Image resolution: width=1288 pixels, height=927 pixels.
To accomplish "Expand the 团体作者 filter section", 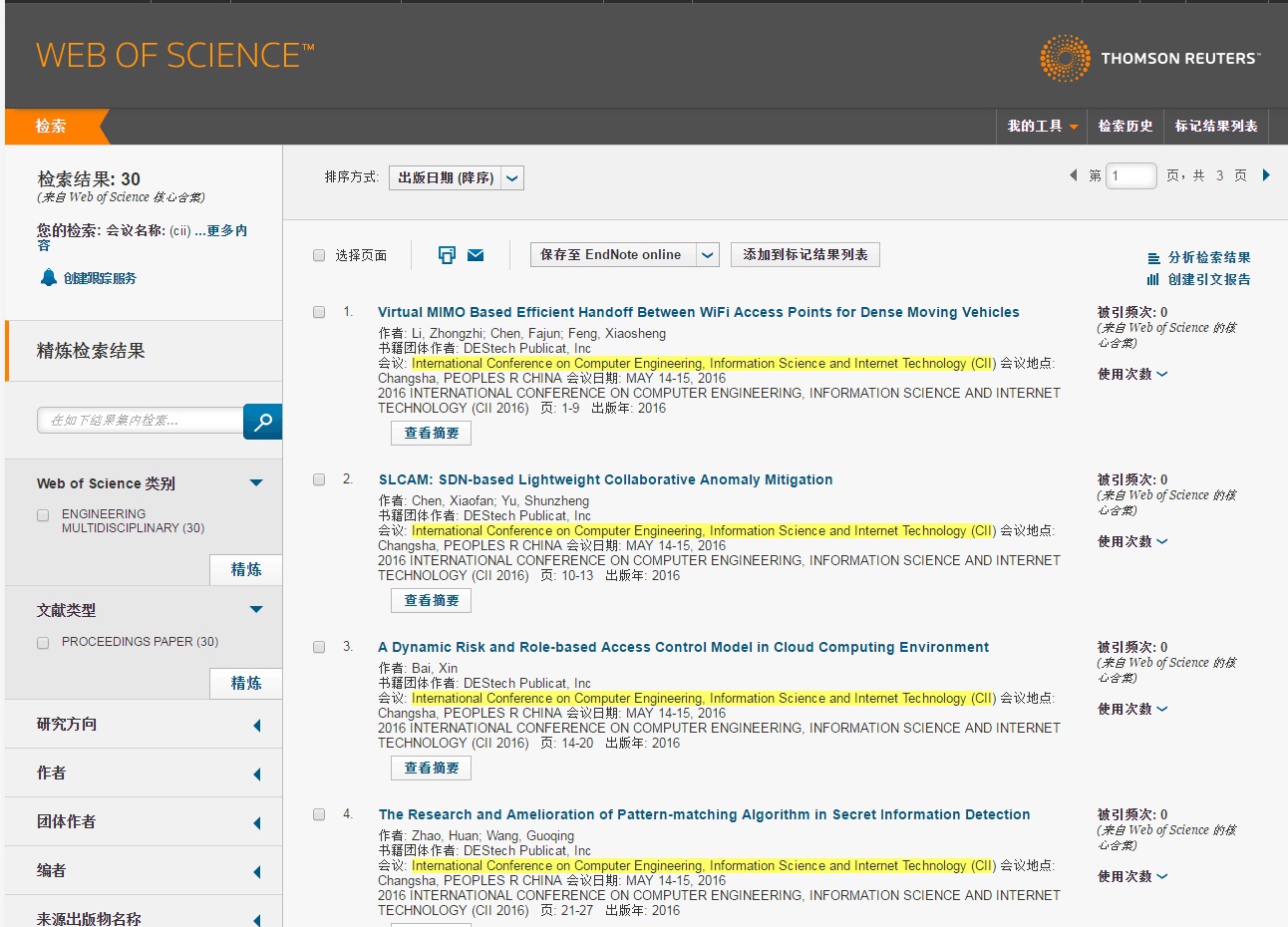I will coord(257,822).
